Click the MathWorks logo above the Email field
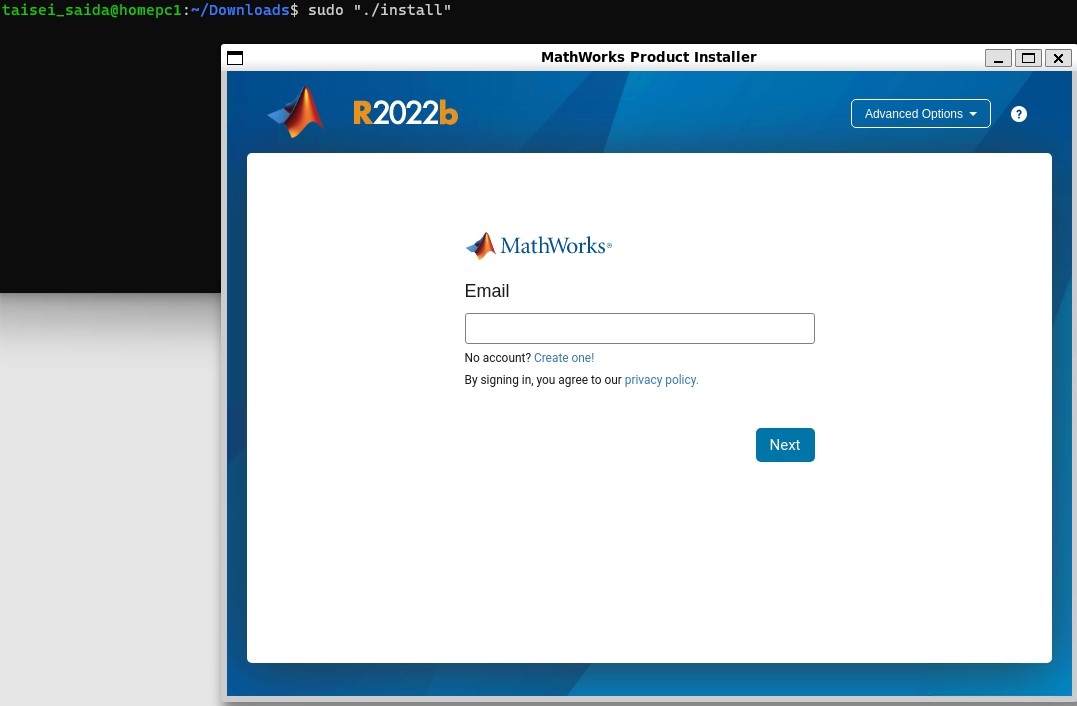 [x=537, y=246]
